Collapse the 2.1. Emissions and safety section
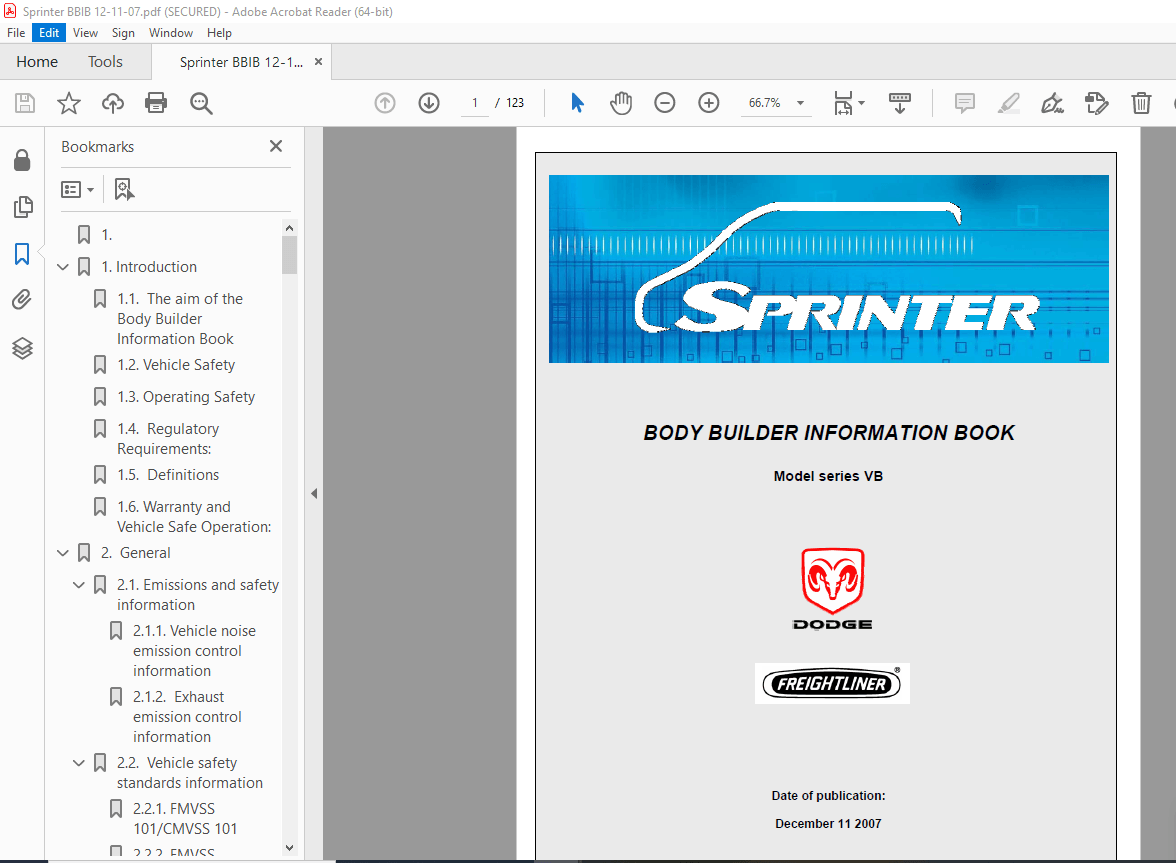 point(78,584)
